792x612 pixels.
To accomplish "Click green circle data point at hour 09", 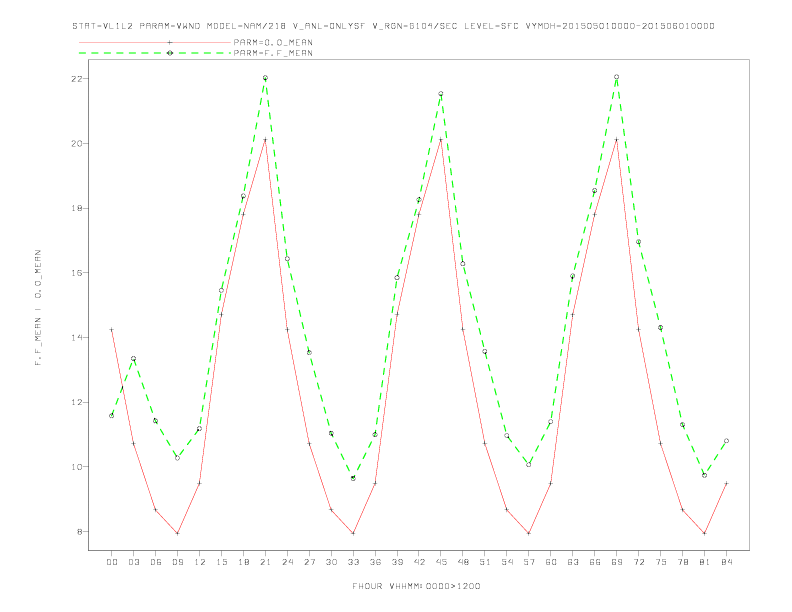I will [177, 458].
